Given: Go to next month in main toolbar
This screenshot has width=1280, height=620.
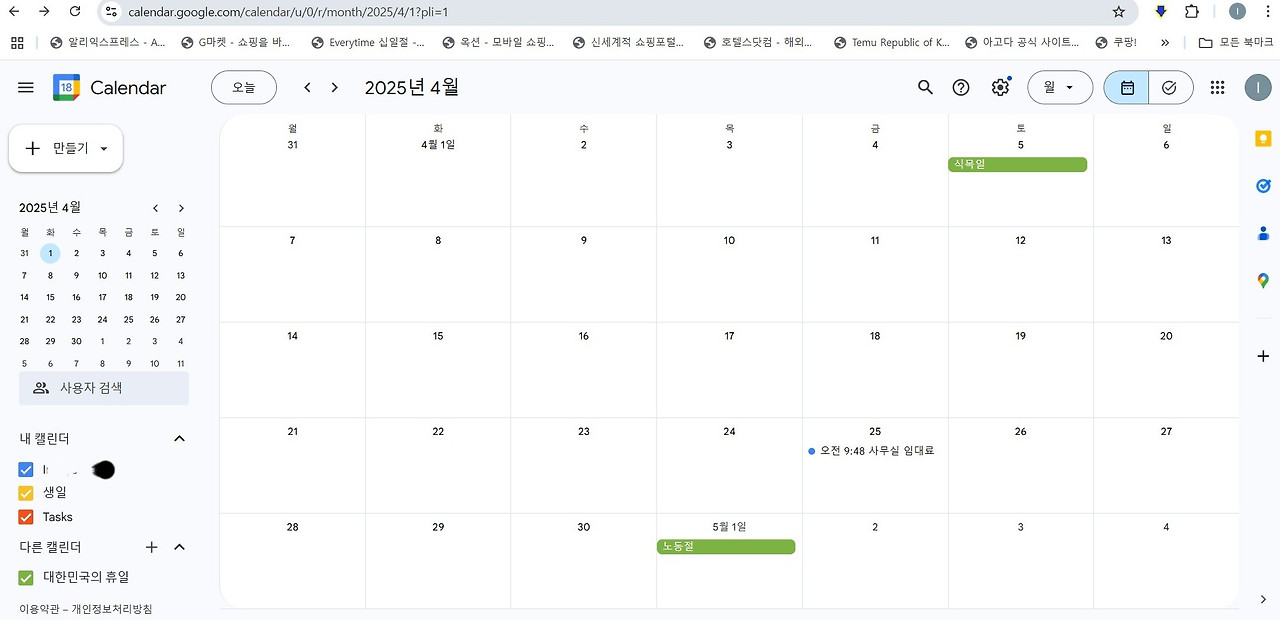Looking at the screenshot, I should [x=335, y=88].
